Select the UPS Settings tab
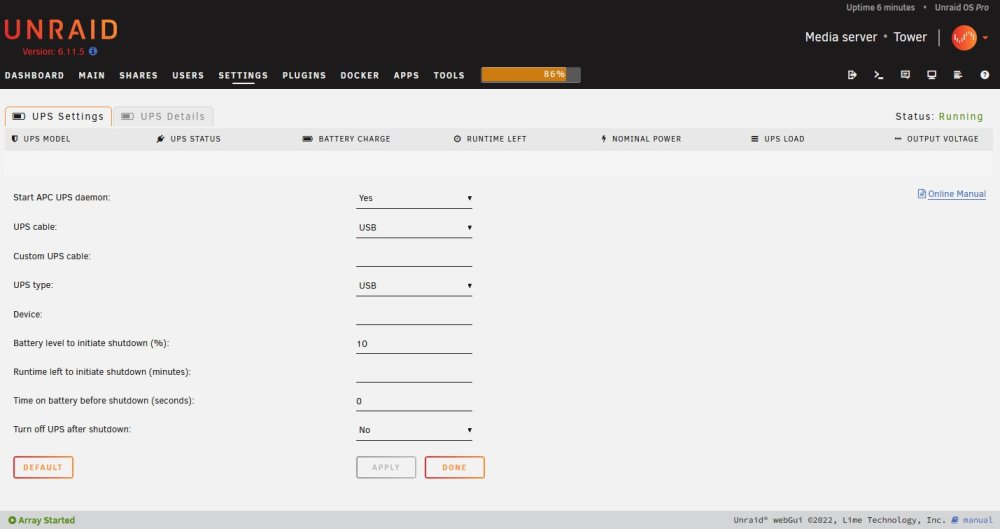The width and height of the screenshot is (1000, 529). tap(58, 116)
